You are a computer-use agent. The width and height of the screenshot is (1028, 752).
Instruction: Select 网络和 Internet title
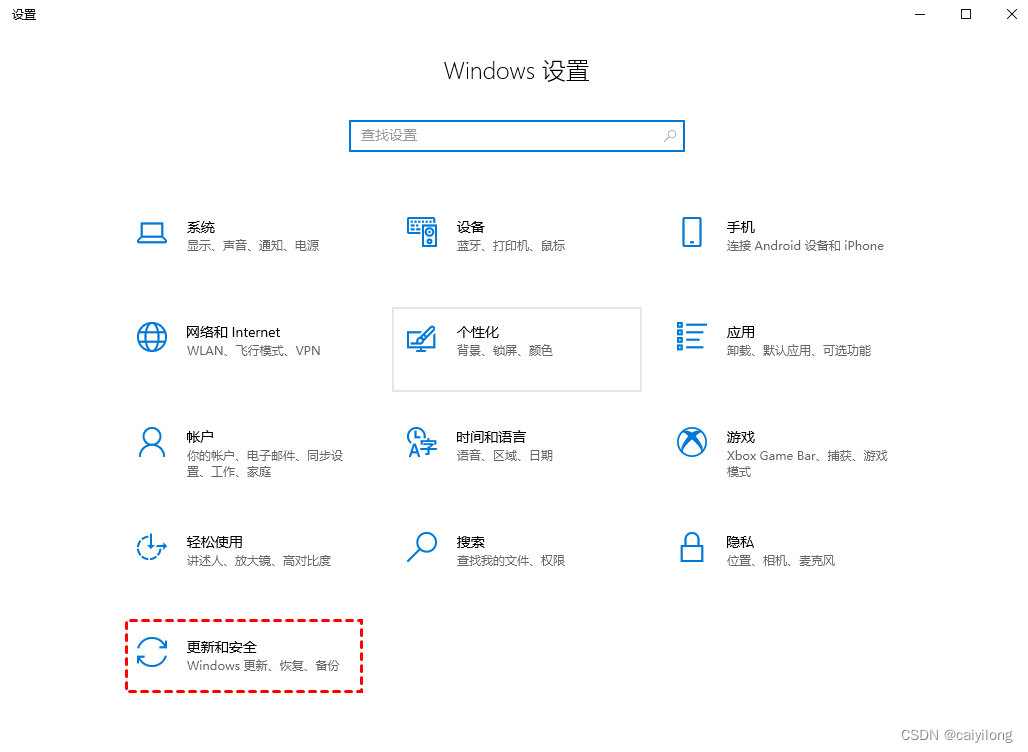tap(233, 332)
